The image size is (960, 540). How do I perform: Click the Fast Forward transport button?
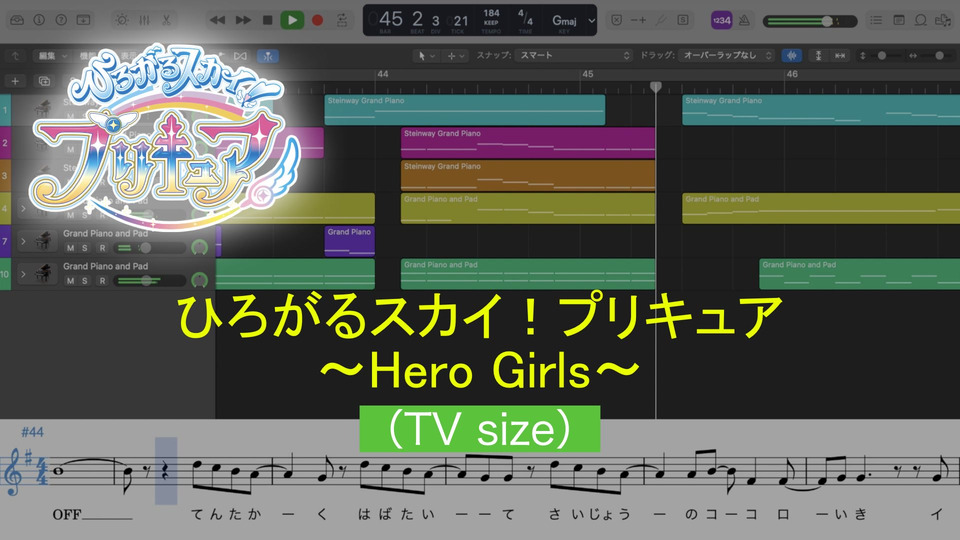243,20
